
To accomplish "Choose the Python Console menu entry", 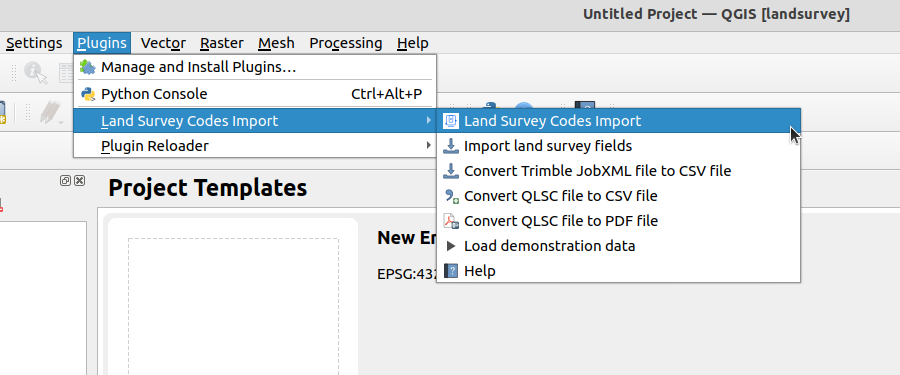I will (255, 94).
